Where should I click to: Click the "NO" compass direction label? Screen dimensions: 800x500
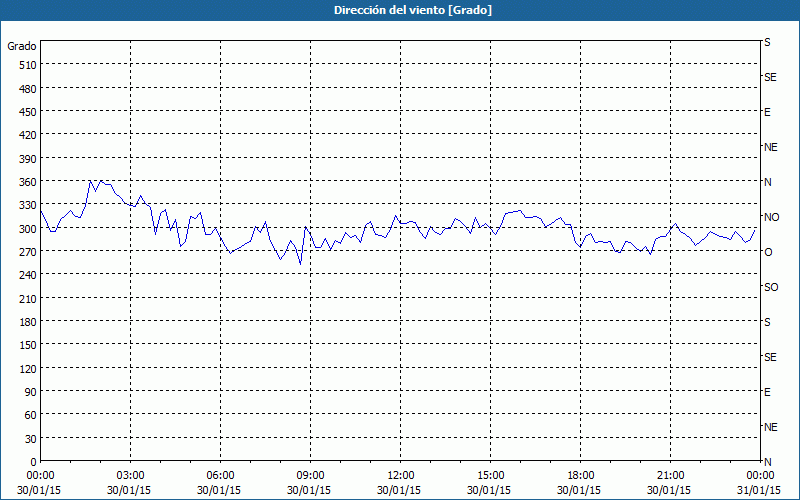pyautogui.click(x=771, y=217)
